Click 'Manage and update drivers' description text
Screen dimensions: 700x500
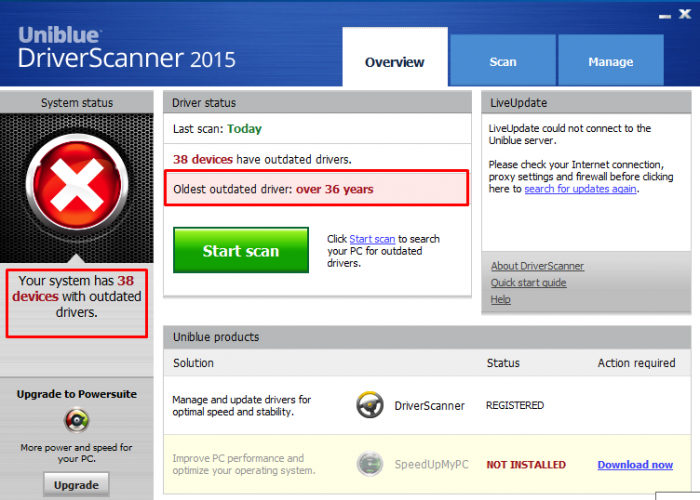[x=242, y=405]
